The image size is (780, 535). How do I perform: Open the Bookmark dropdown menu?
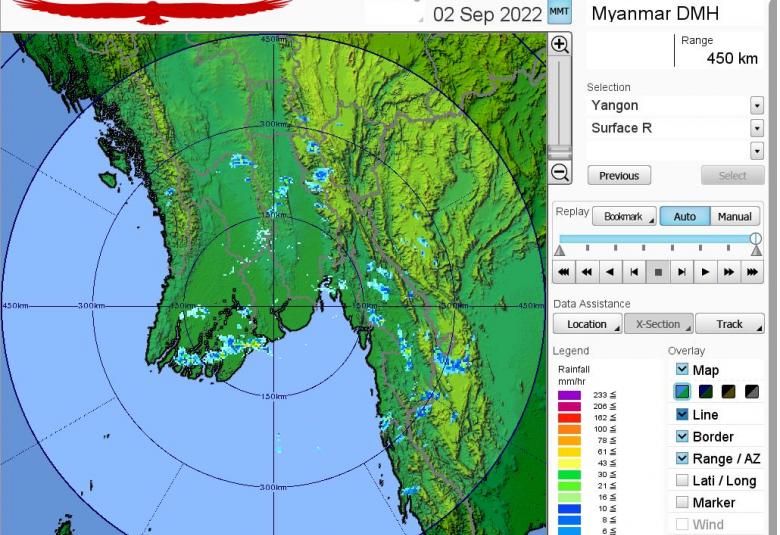click(x=624, y=217)
